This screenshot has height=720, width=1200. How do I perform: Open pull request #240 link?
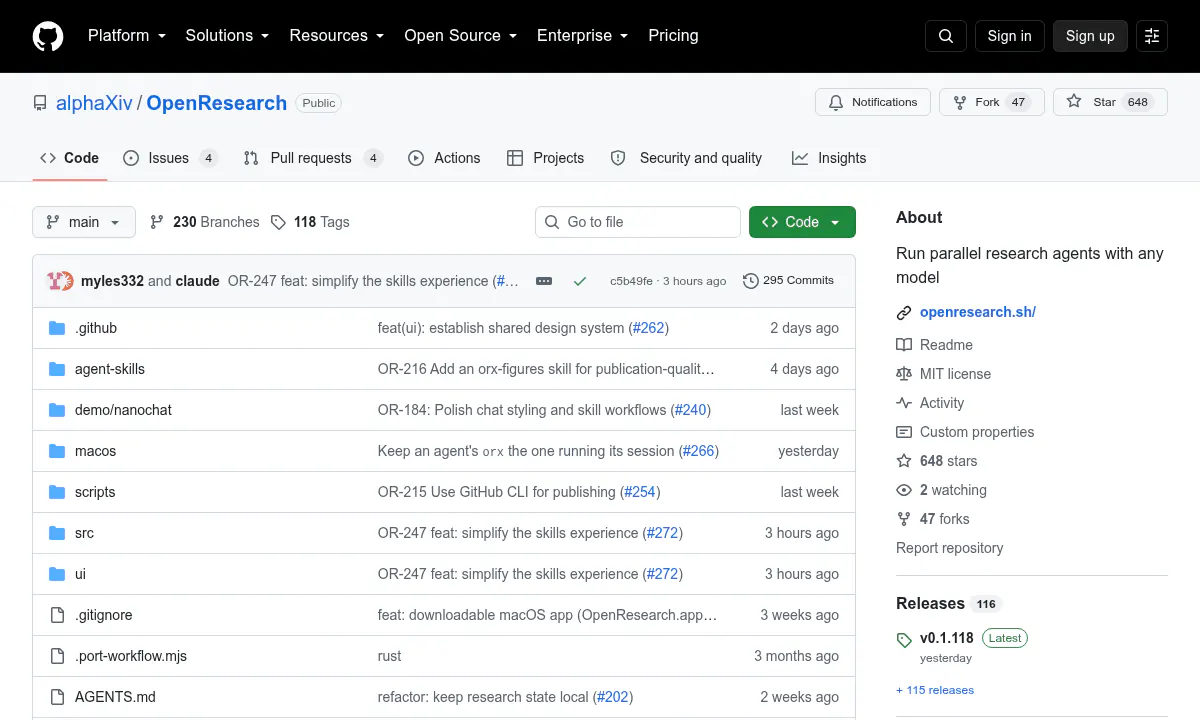point(691,410)
